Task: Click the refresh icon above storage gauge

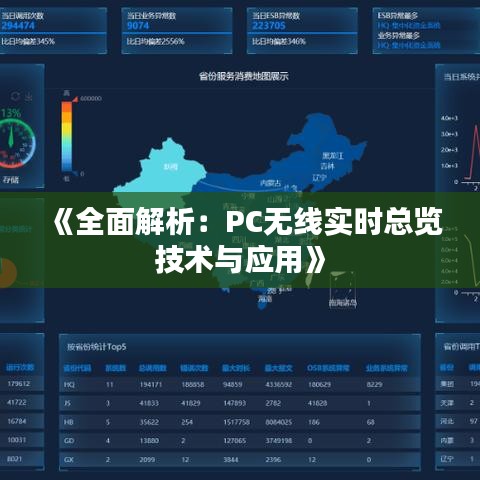Action: 15,96
